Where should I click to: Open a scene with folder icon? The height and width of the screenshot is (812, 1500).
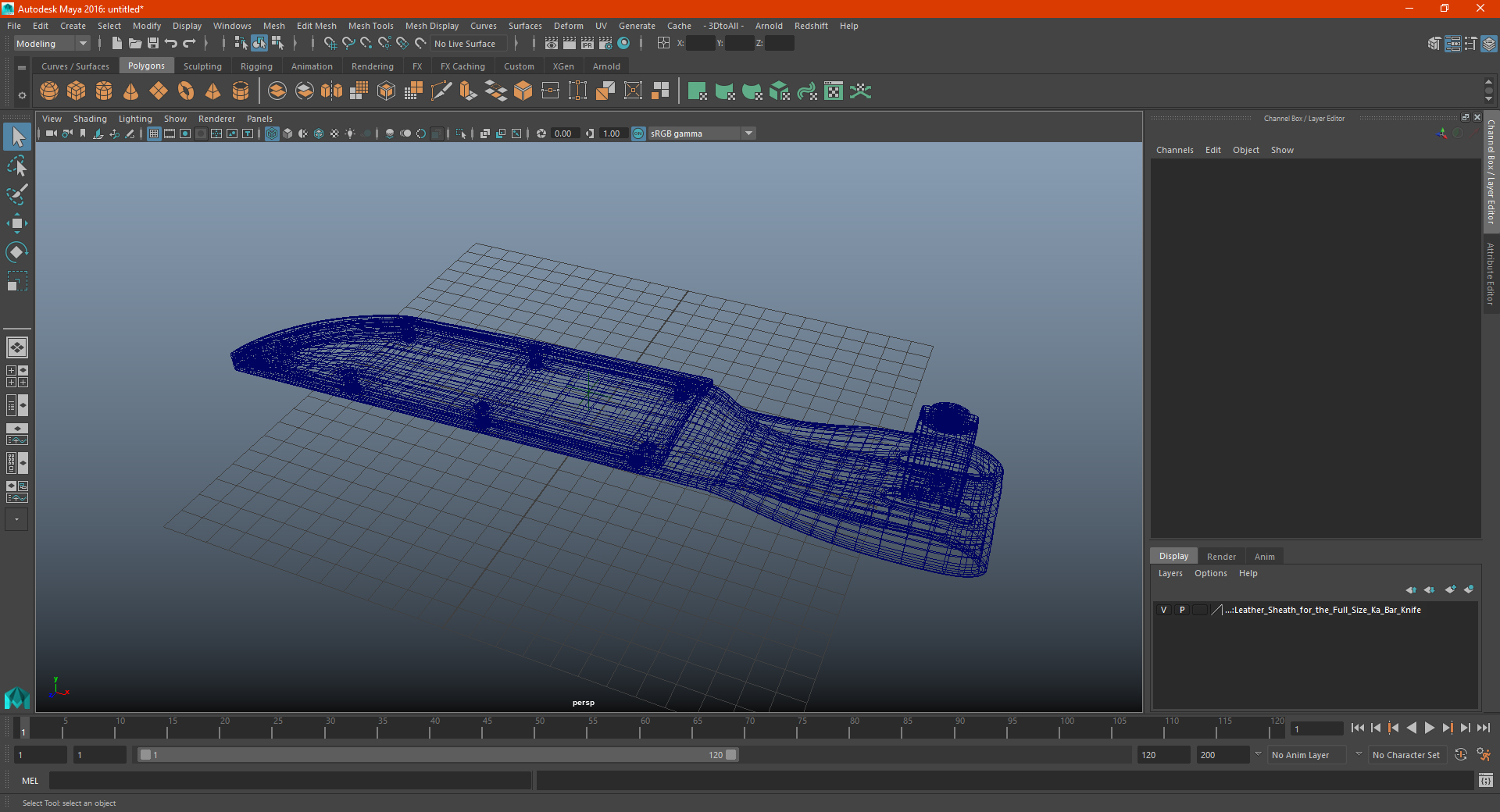coord(134,44)
